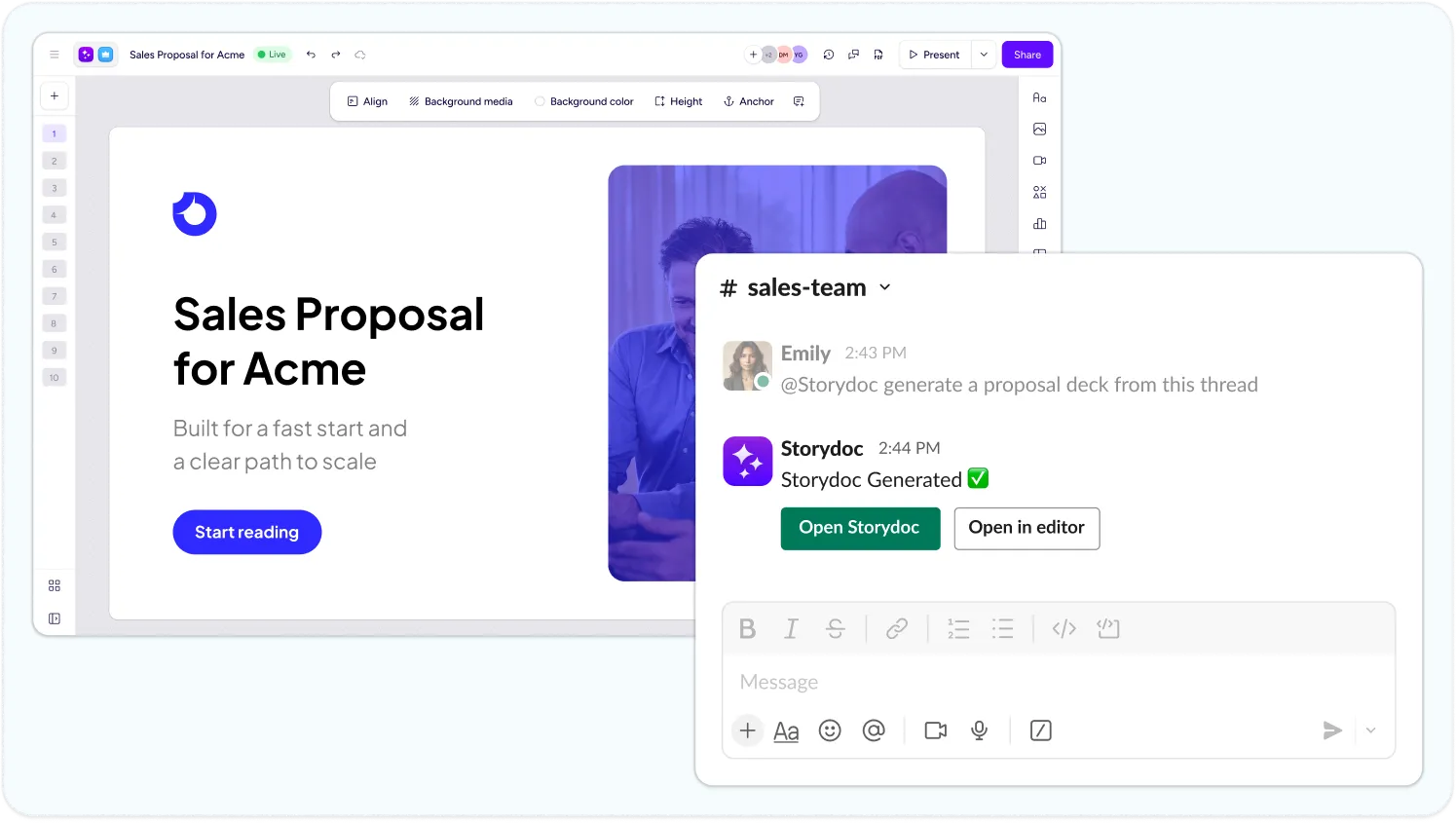Toggle italic formatting in message composer

click(791, 629)
